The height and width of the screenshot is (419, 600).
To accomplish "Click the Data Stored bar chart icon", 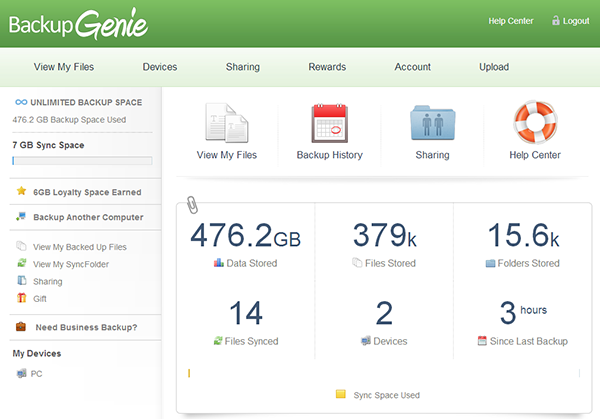I will 218,263.
